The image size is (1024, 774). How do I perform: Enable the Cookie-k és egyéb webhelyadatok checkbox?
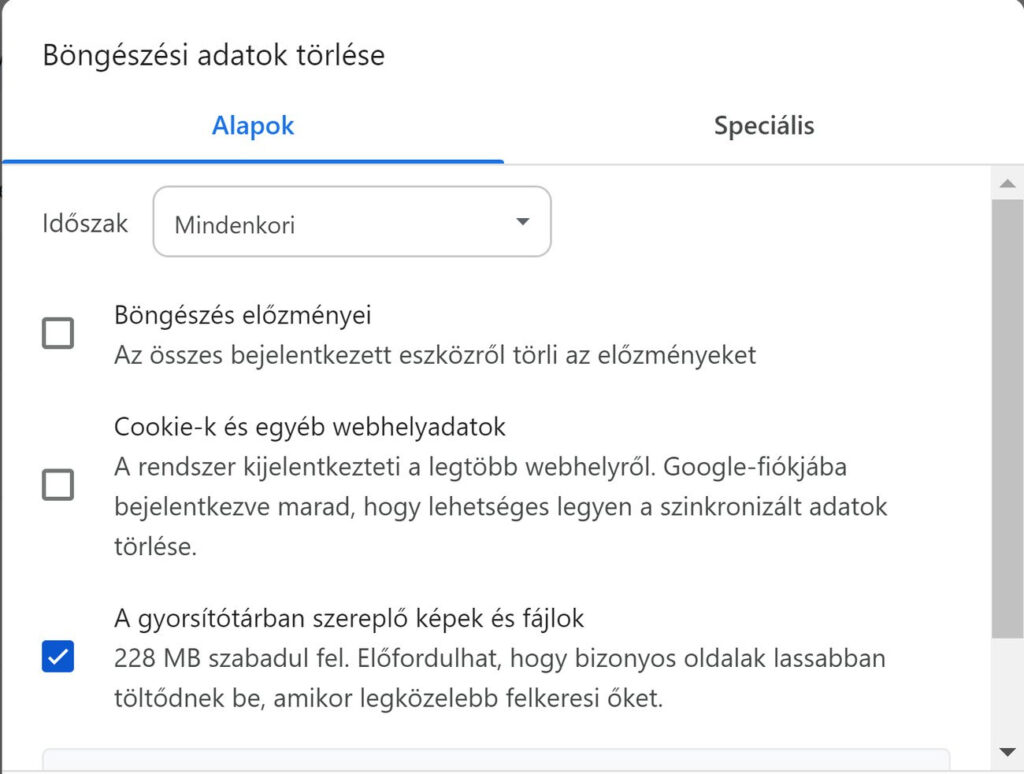tap(58, 486)
